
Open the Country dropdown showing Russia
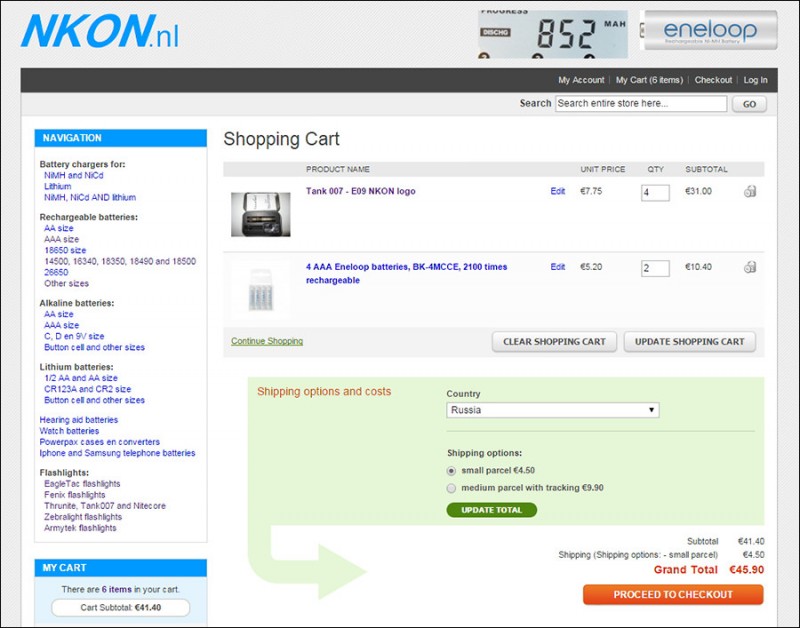(553, 410)
